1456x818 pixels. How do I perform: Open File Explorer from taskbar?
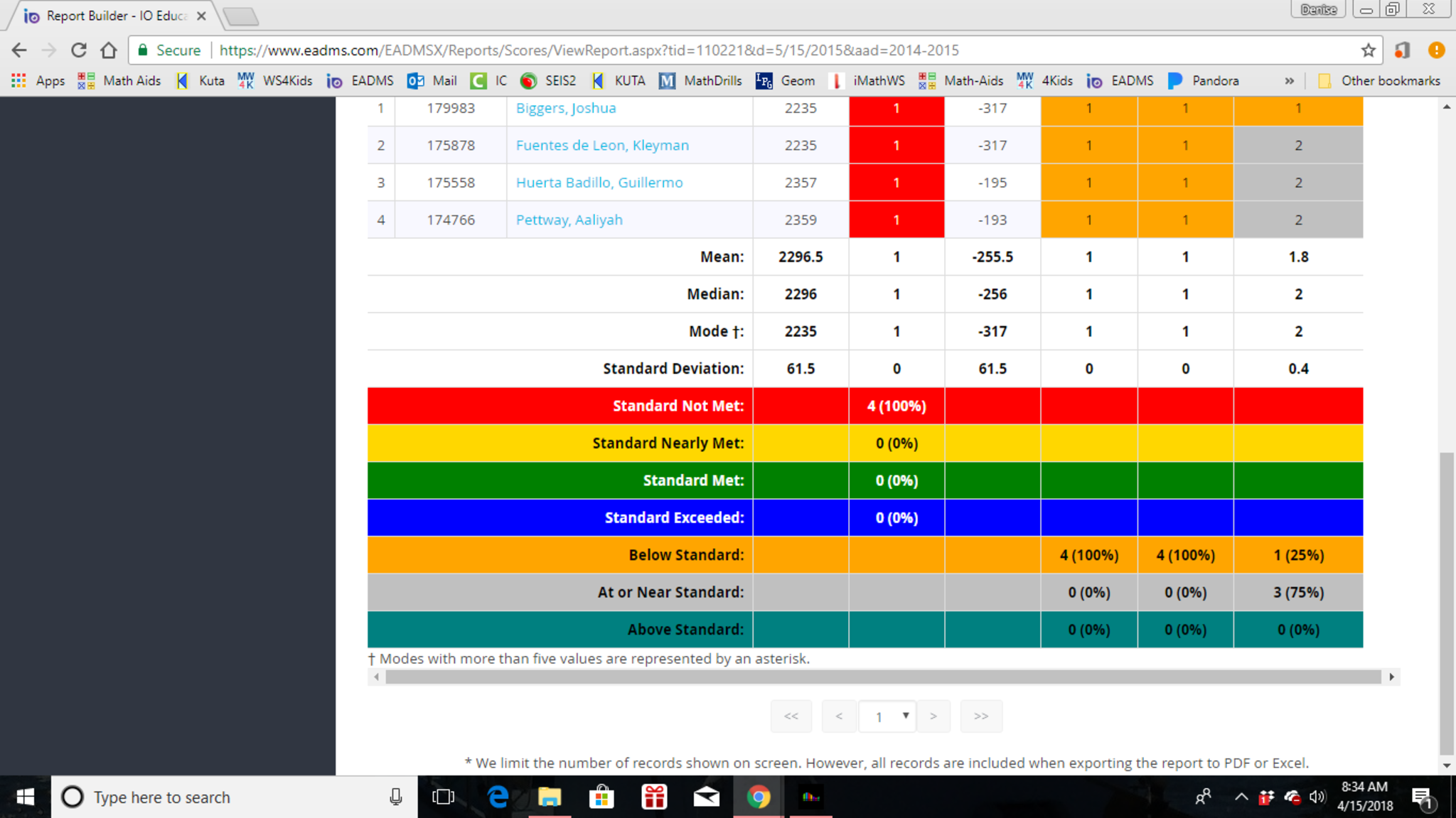[x=550, y=797]
